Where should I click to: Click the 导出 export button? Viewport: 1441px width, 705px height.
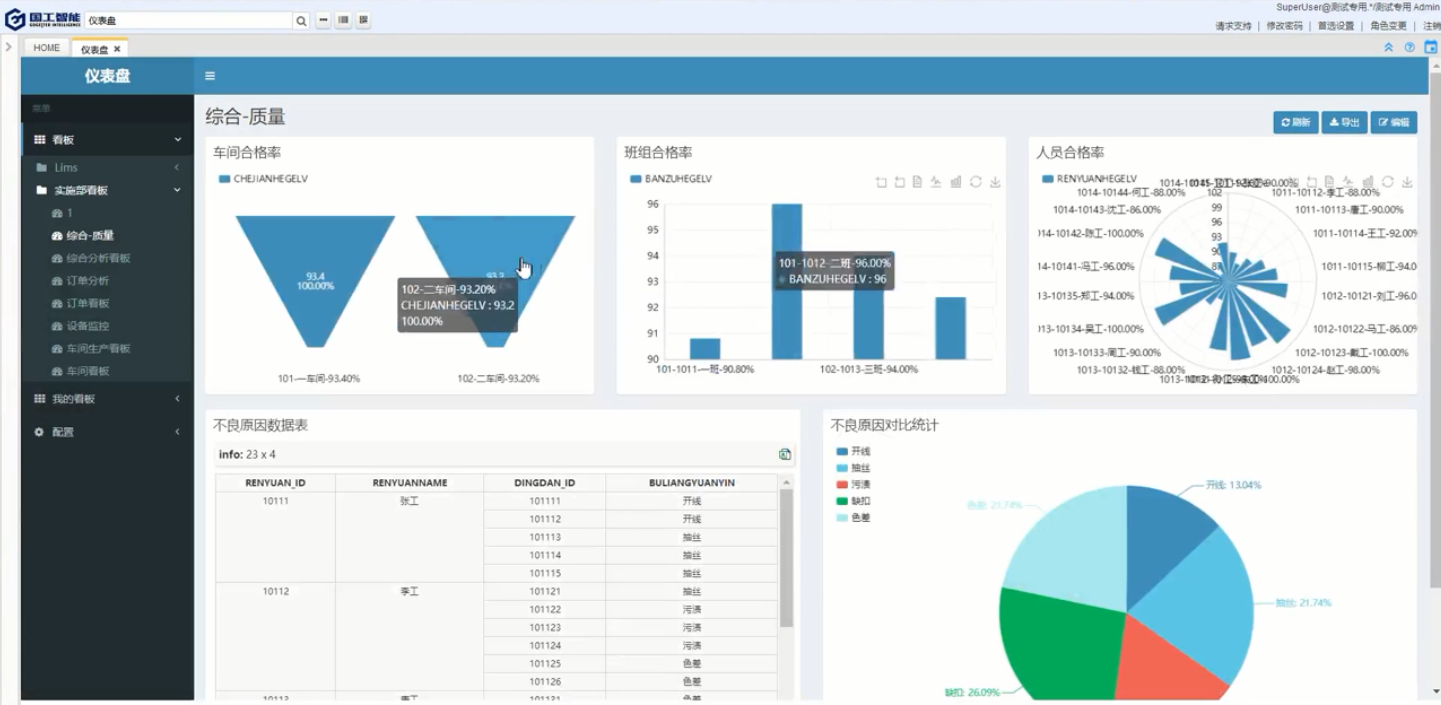pyautogui.click(x=1344, y=122)
